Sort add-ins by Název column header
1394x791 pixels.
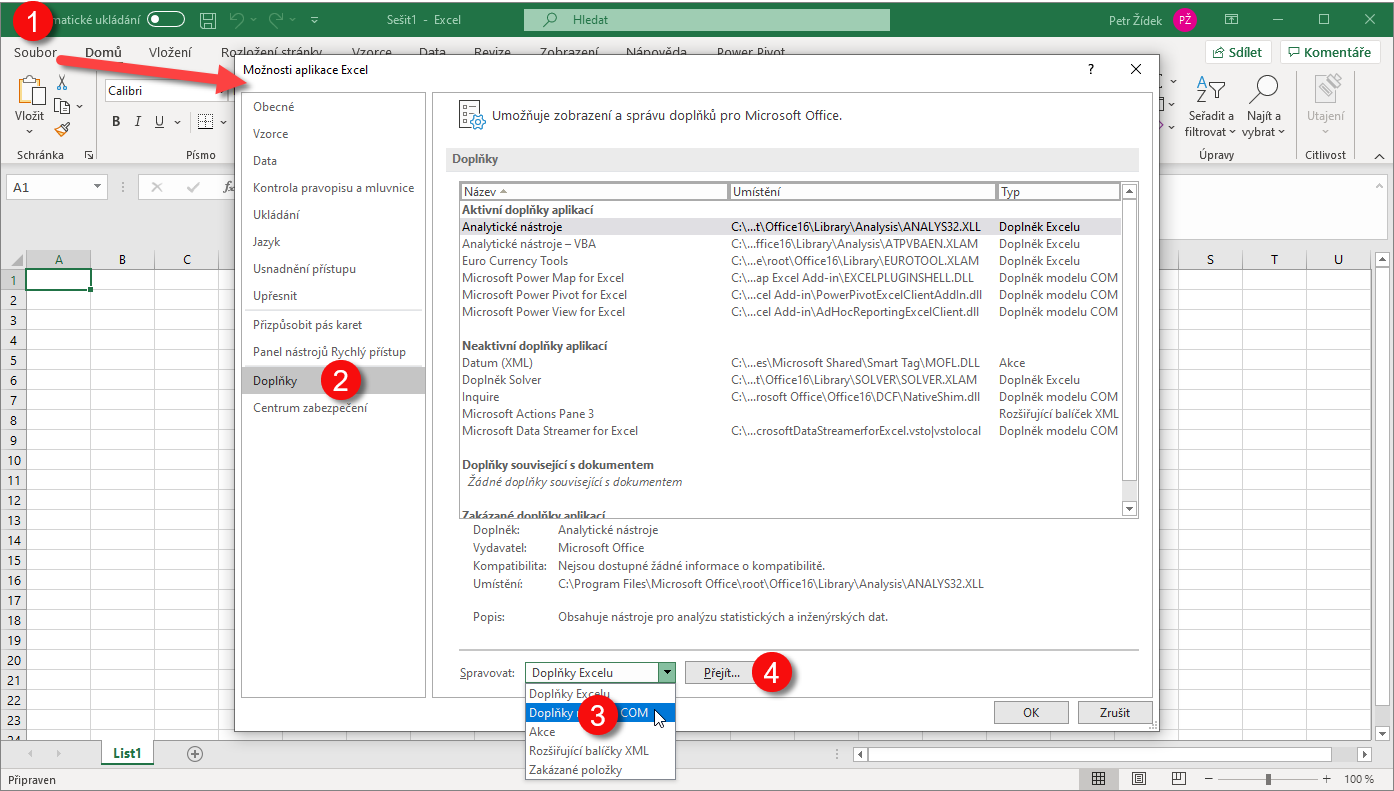click(595, 191)
